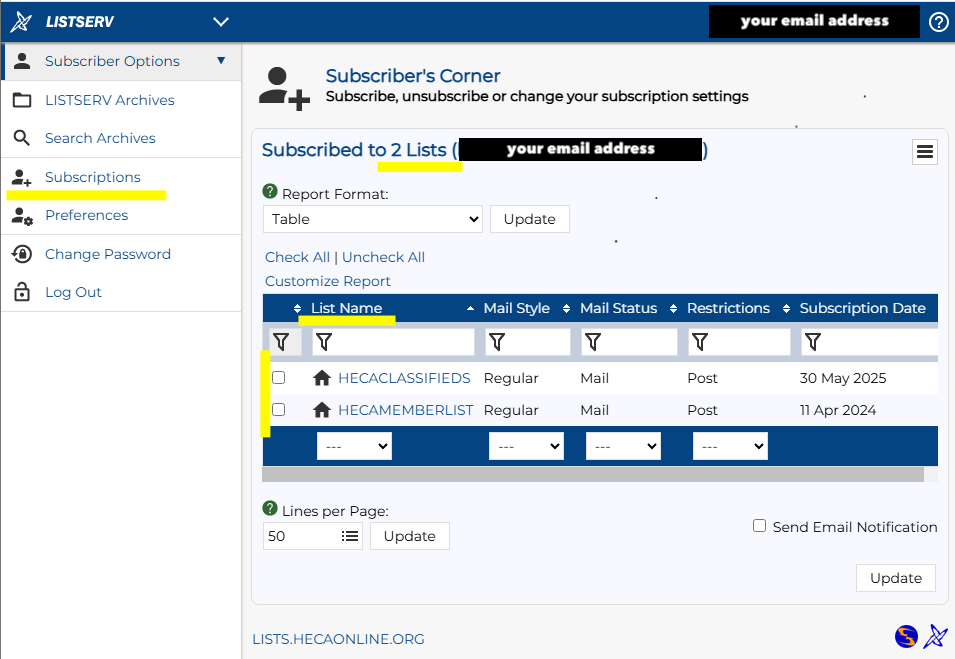The image size is (955, 659).
Task: Sort by the Mail Status column arrows
Action: coord(674,309)
